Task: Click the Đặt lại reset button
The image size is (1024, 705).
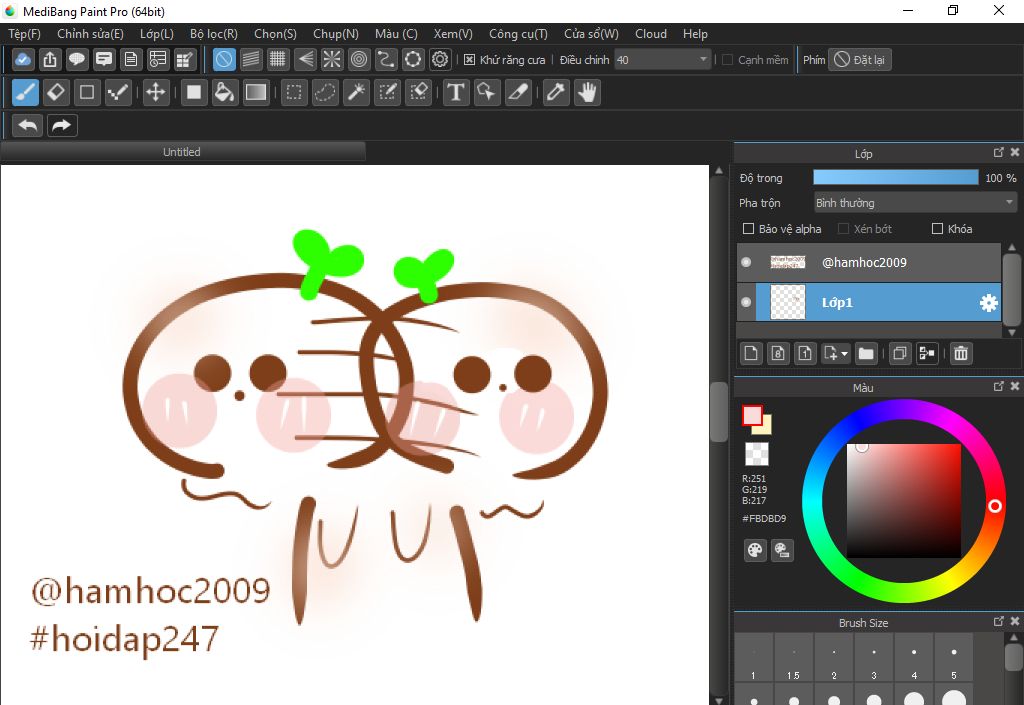Action: click(x=860, y=60)
